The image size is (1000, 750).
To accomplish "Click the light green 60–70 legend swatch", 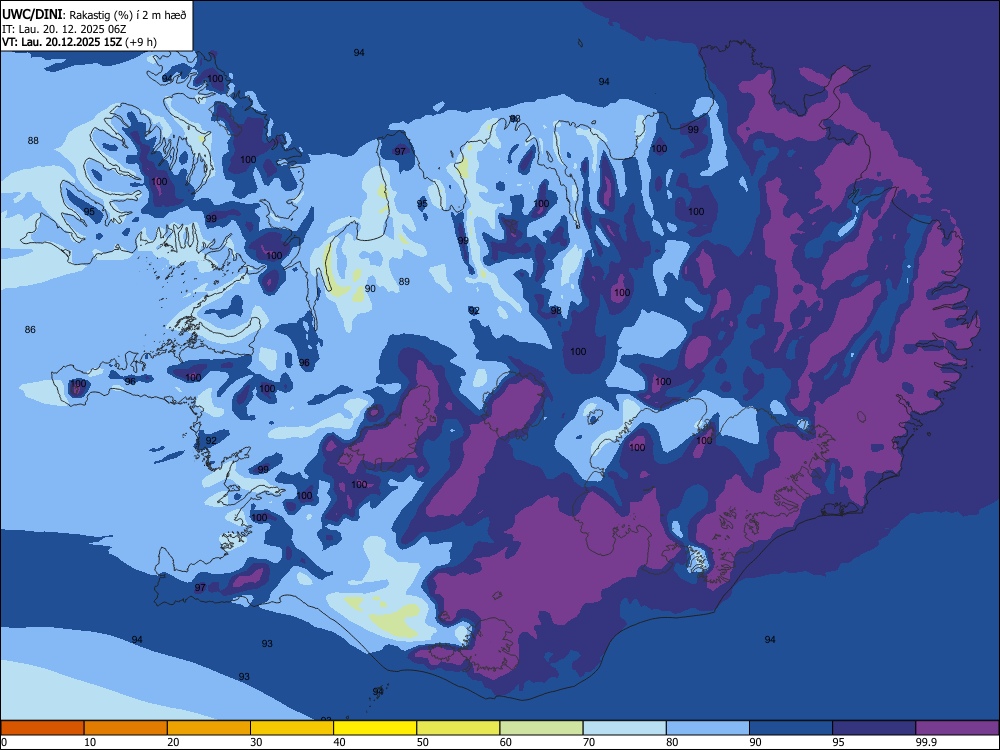I will click(541, 728).
